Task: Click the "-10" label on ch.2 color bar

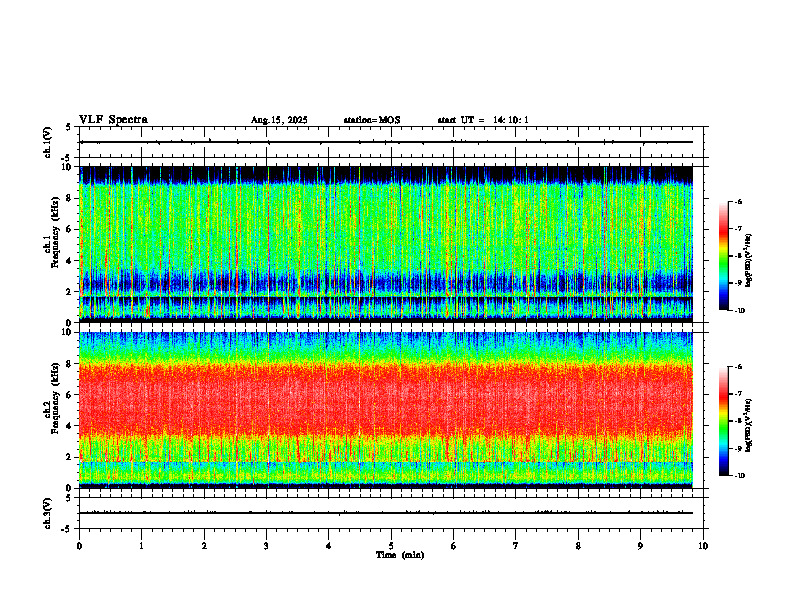Action: (x=739, y=475)
